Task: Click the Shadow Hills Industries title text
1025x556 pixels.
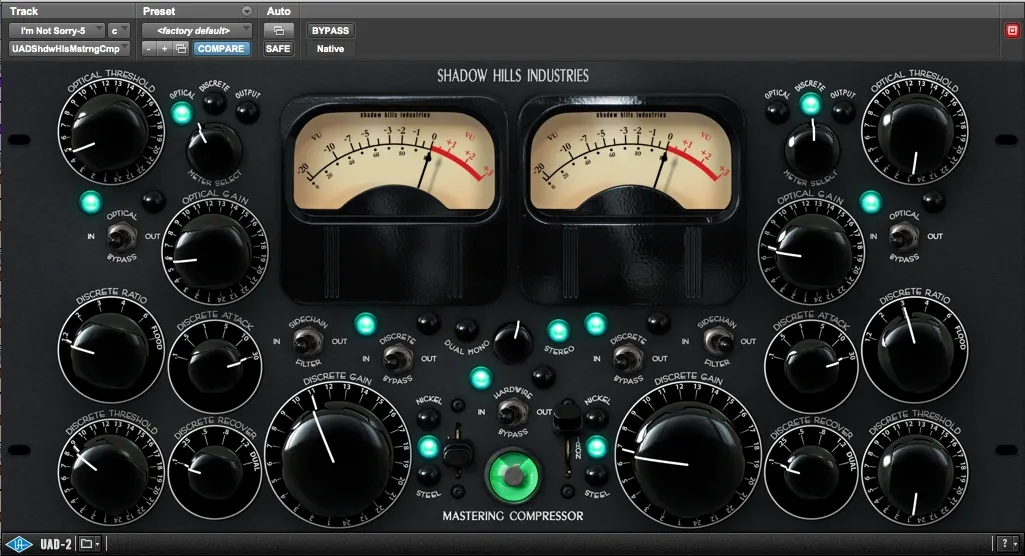Action: [513, 76]
